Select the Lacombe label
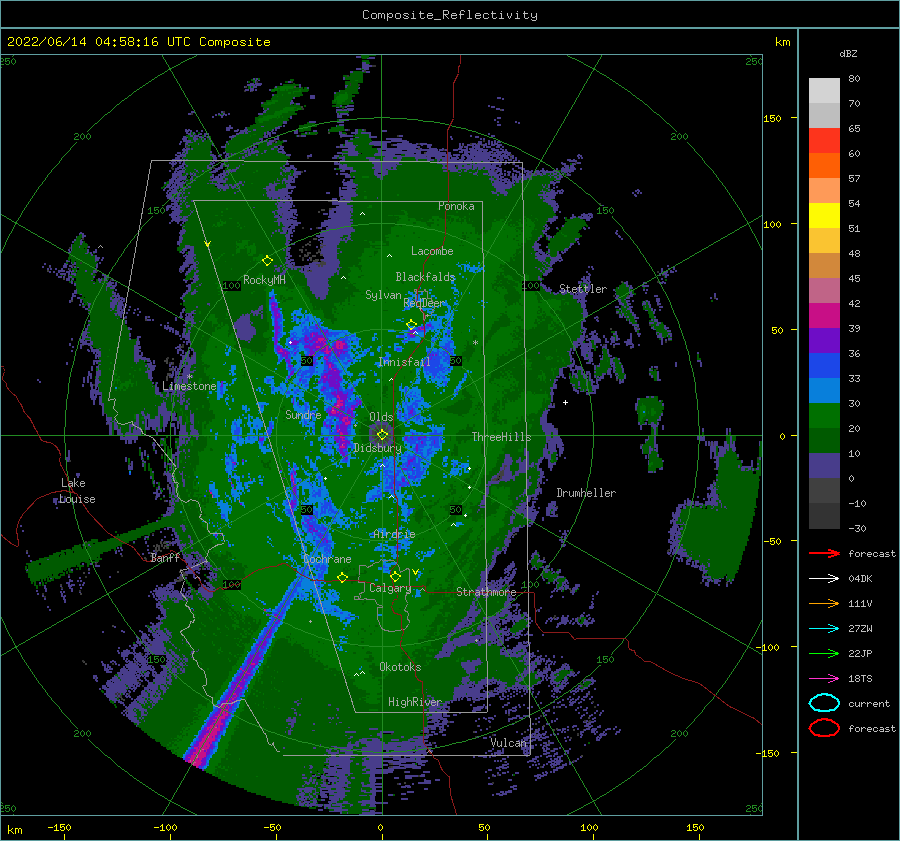Screen dimensions: 900x841 (432, 251)
